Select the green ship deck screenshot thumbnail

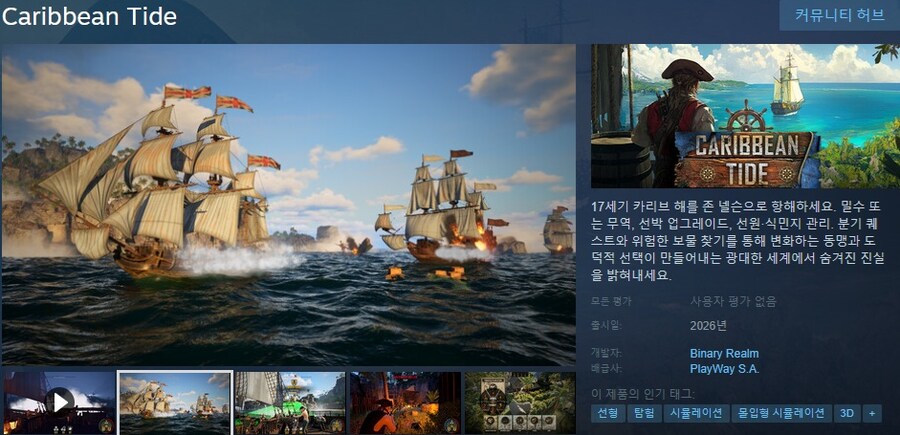coord(290,403)
